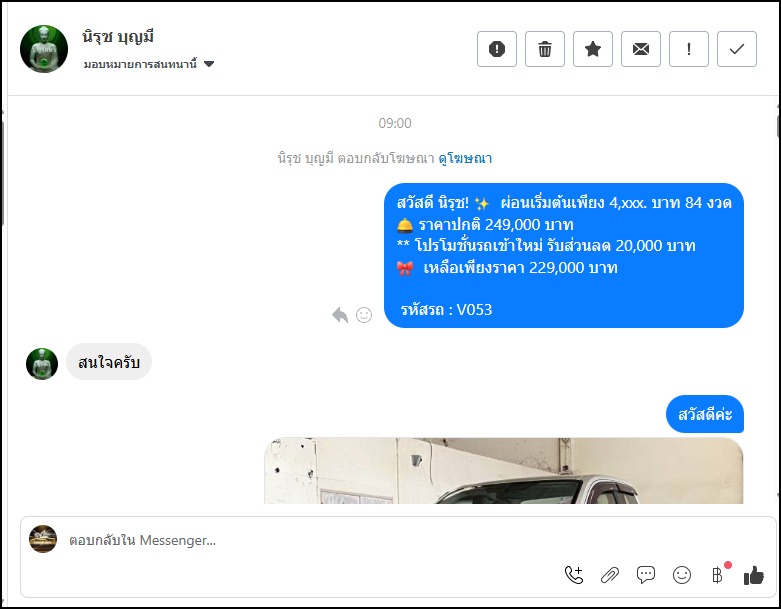
Task: Open saved replies speech-bubble icon
Action: [646, 575]
